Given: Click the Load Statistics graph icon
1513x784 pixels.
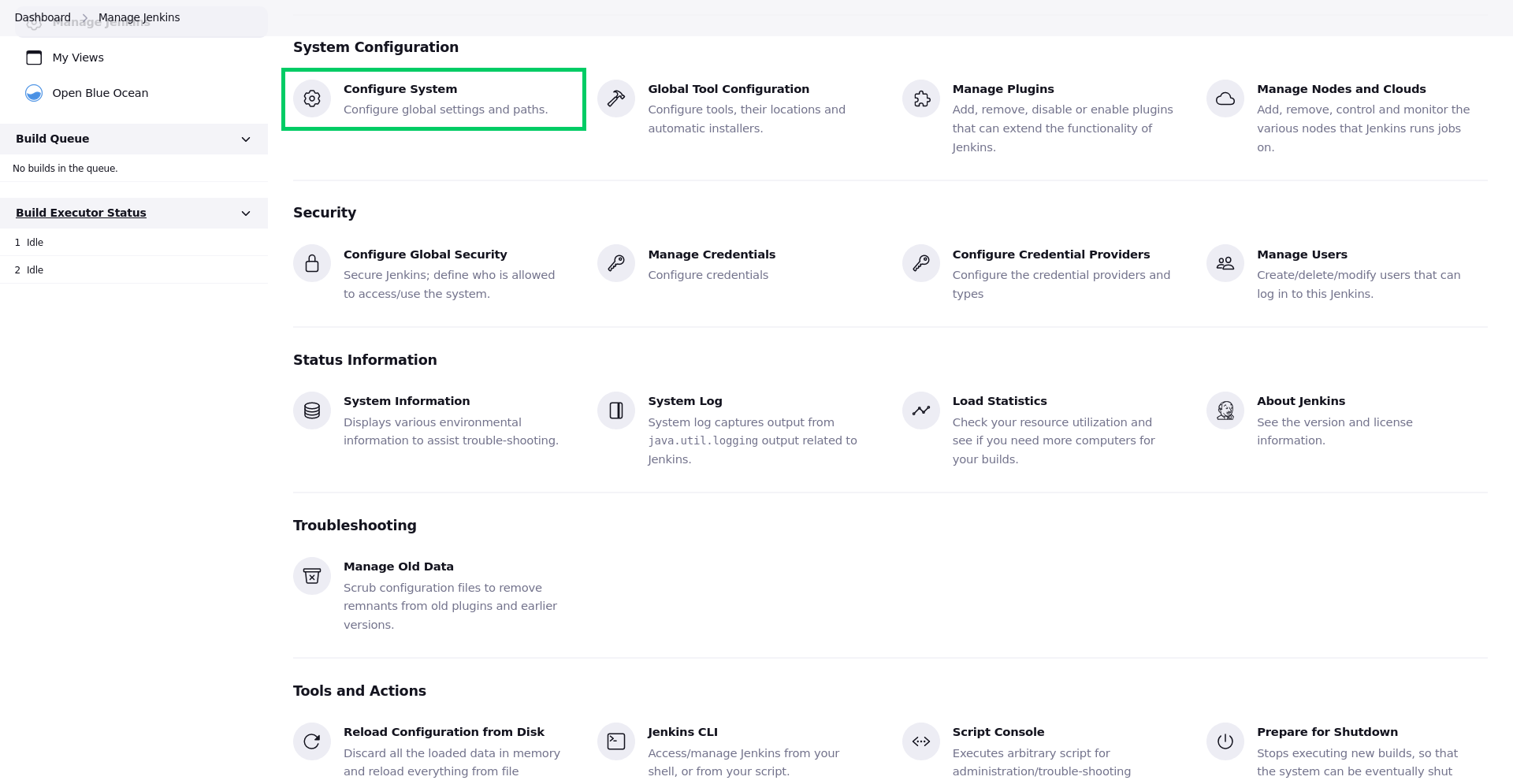Looking at the screenshot, I should coord(921,411).
